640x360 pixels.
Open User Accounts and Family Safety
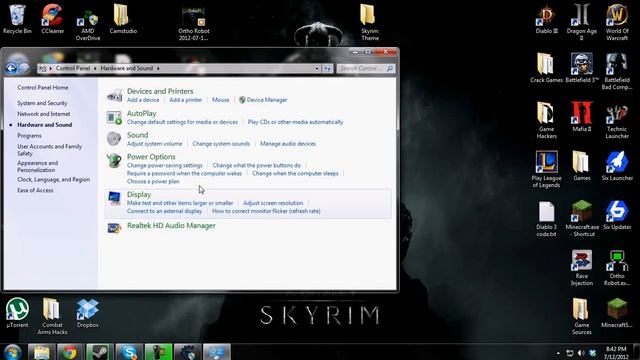49,150
